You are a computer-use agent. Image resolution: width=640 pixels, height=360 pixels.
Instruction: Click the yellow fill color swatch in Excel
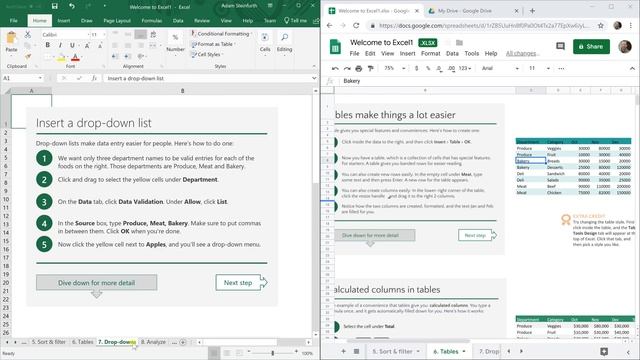(x=61, y=57)
